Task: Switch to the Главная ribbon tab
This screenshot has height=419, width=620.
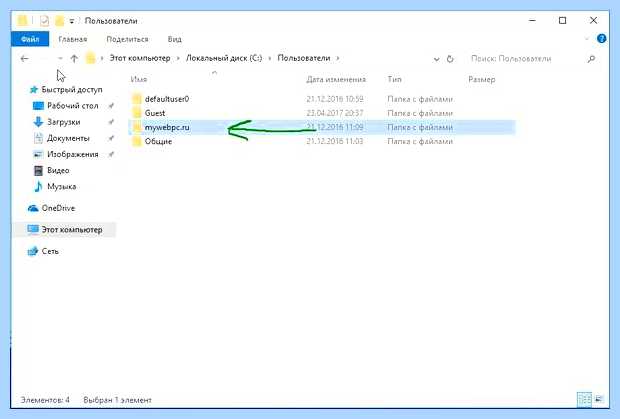Action: [x=73, y=39]
